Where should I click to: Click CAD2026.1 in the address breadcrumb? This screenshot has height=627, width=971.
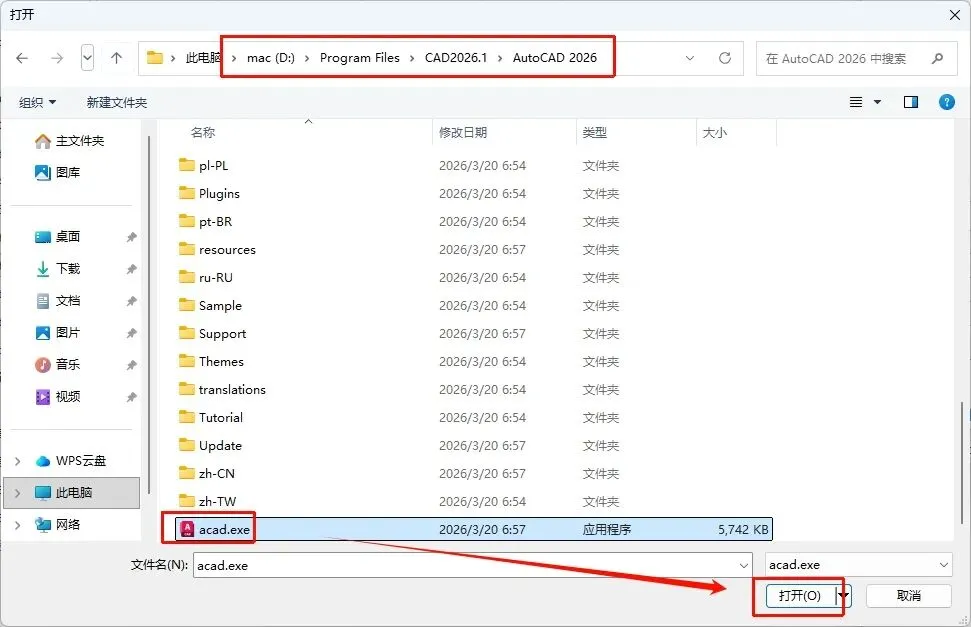[456, 58]
